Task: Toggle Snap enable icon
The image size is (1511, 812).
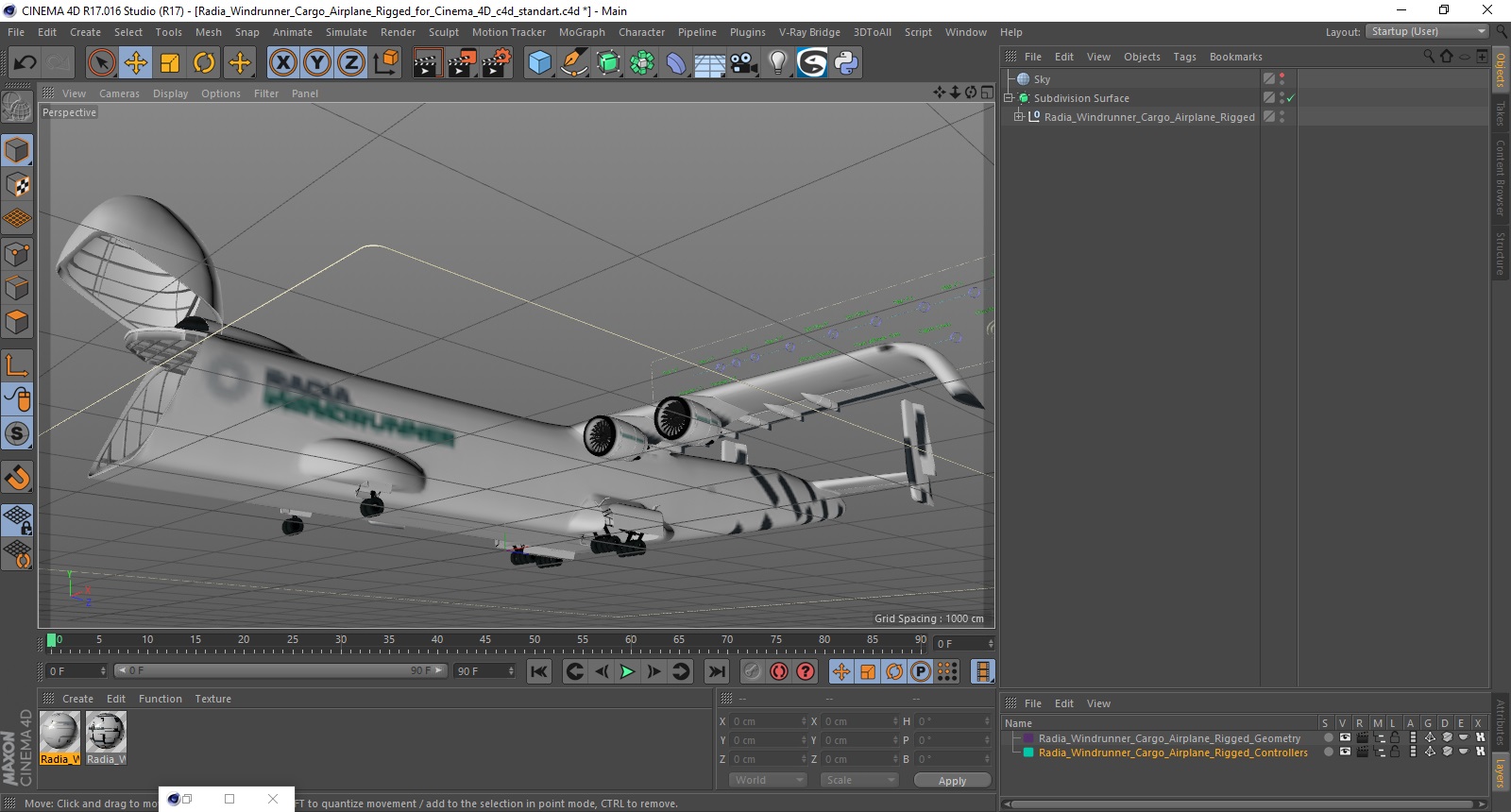Action: (17, 477)
